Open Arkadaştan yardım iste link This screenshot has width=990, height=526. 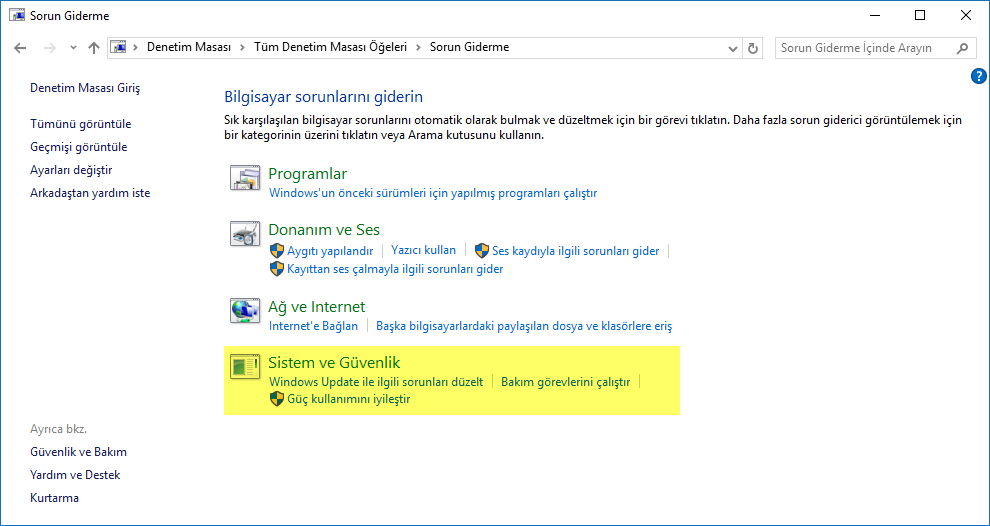[90, 193]
